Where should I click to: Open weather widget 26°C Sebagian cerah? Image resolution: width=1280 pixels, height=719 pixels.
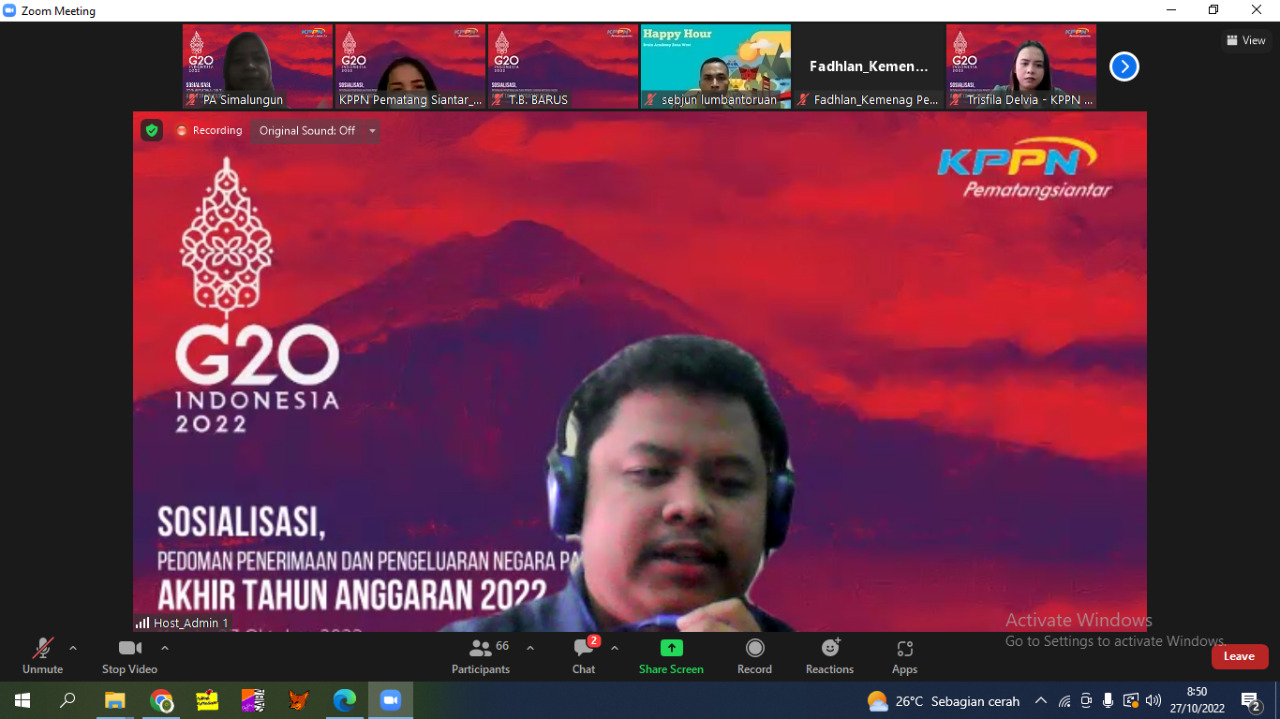click(x=943, y=701)
